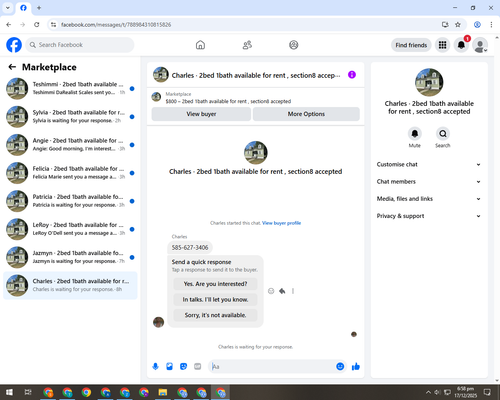Open the Friends icon in top navigation
The image size is (500, 400).
pos(247,45)
